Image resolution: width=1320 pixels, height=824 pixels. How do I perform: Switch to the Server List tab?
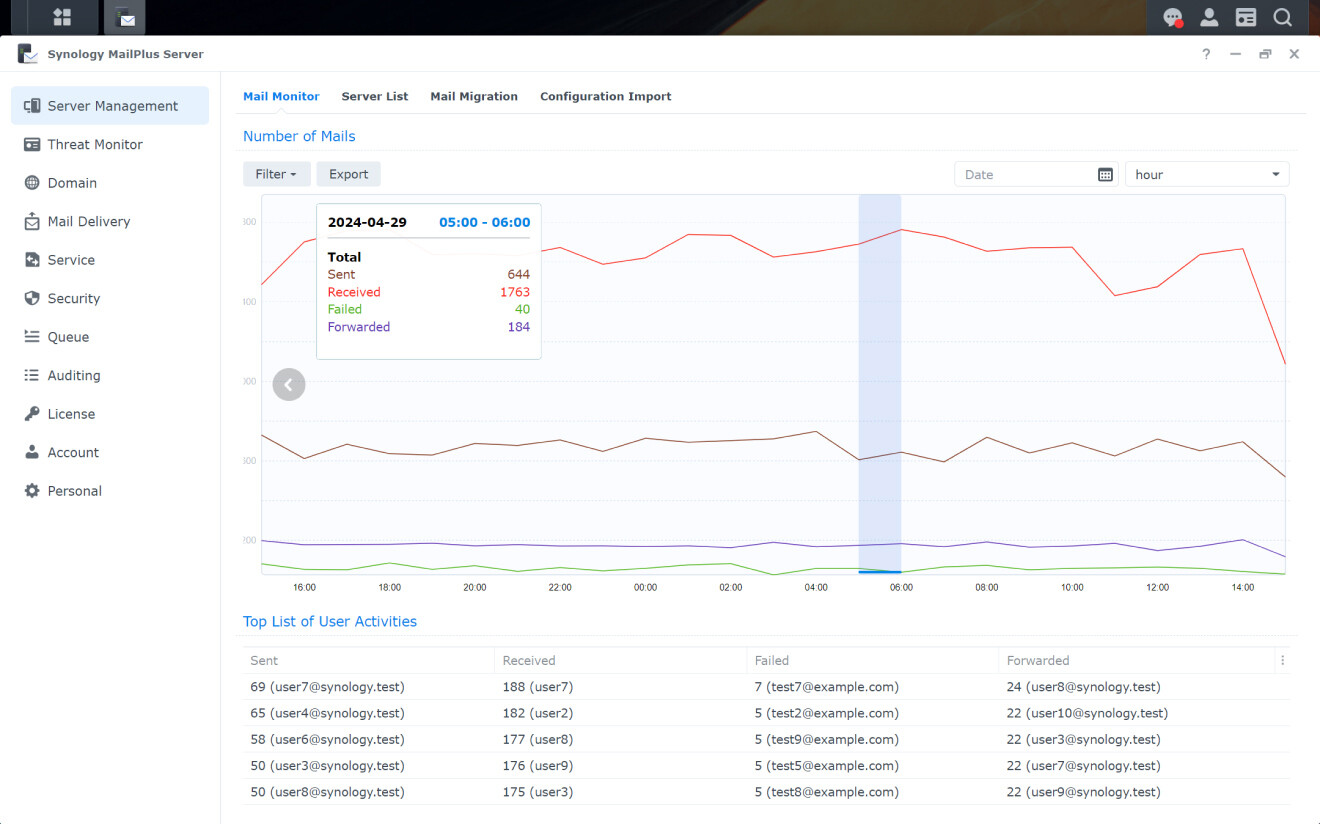coord(375,97)
